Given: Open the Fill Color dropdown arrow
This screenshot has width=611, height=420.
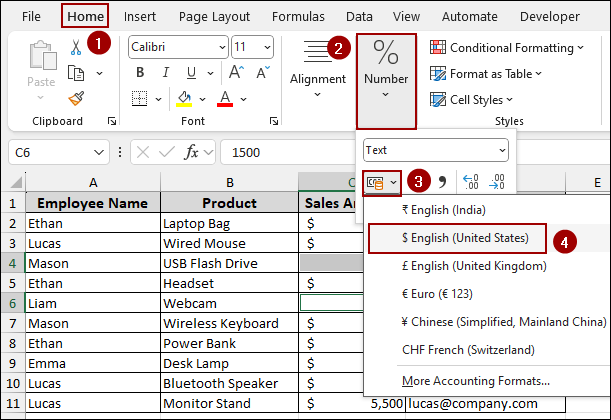Looking at the screenshot, I should [203, 99].
